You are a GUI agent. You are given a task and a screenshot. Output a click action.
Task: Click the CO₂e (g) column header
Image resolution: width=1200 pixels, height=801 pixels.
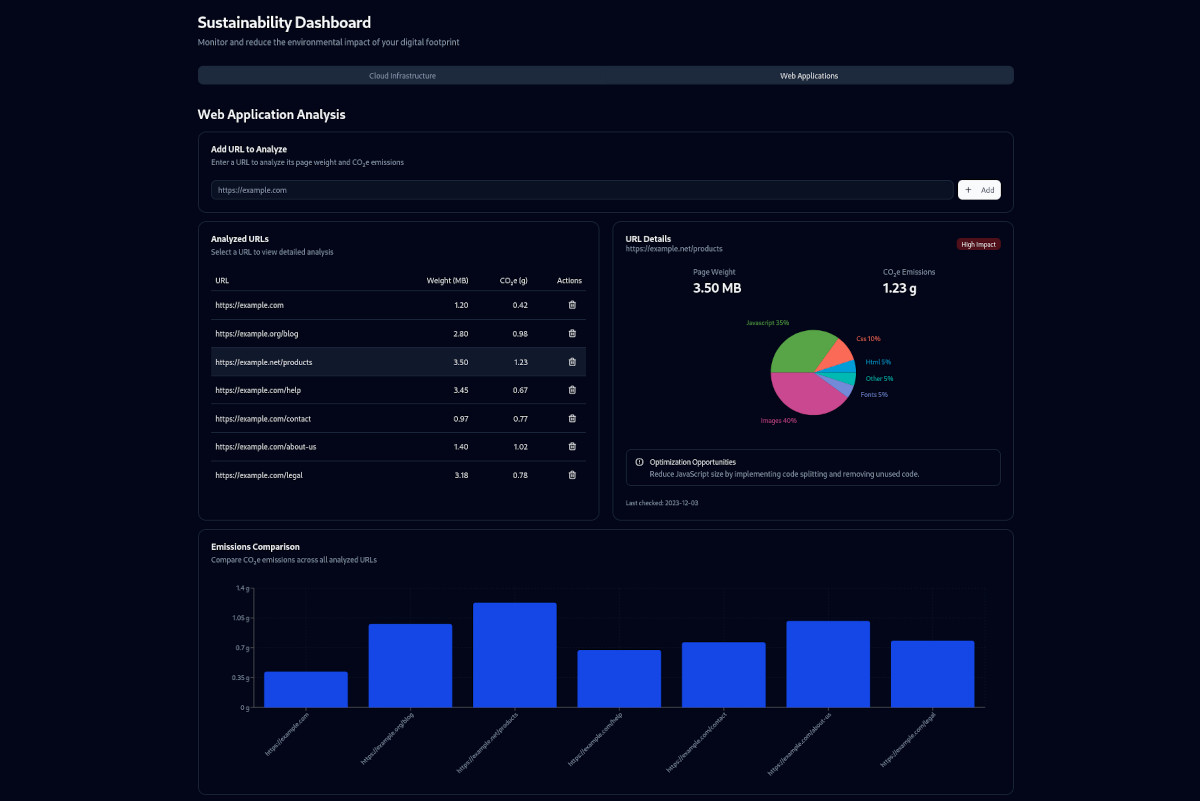pyautogui.click(x=513, y=281)
